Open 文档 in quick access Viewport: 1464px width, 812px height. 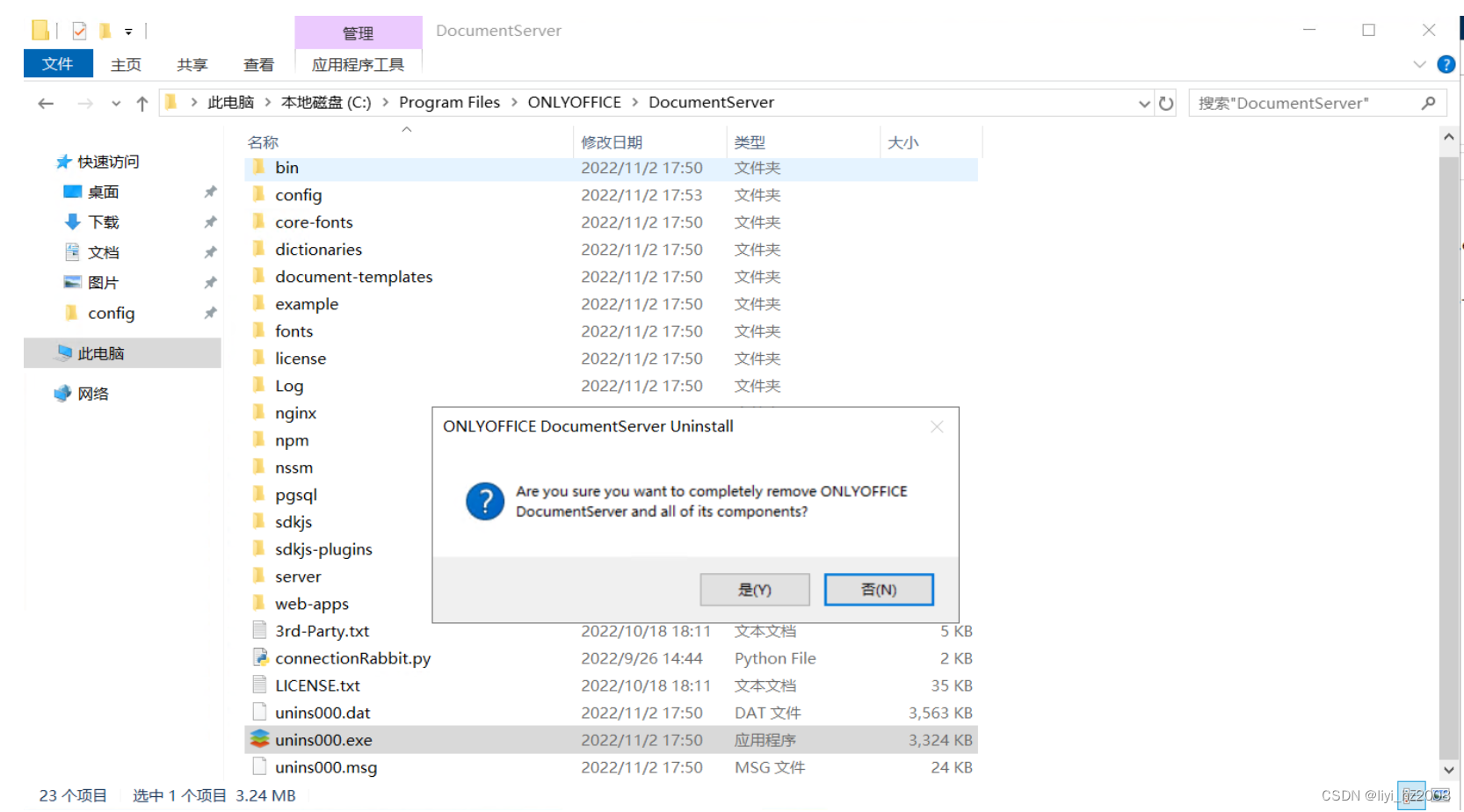103,252
